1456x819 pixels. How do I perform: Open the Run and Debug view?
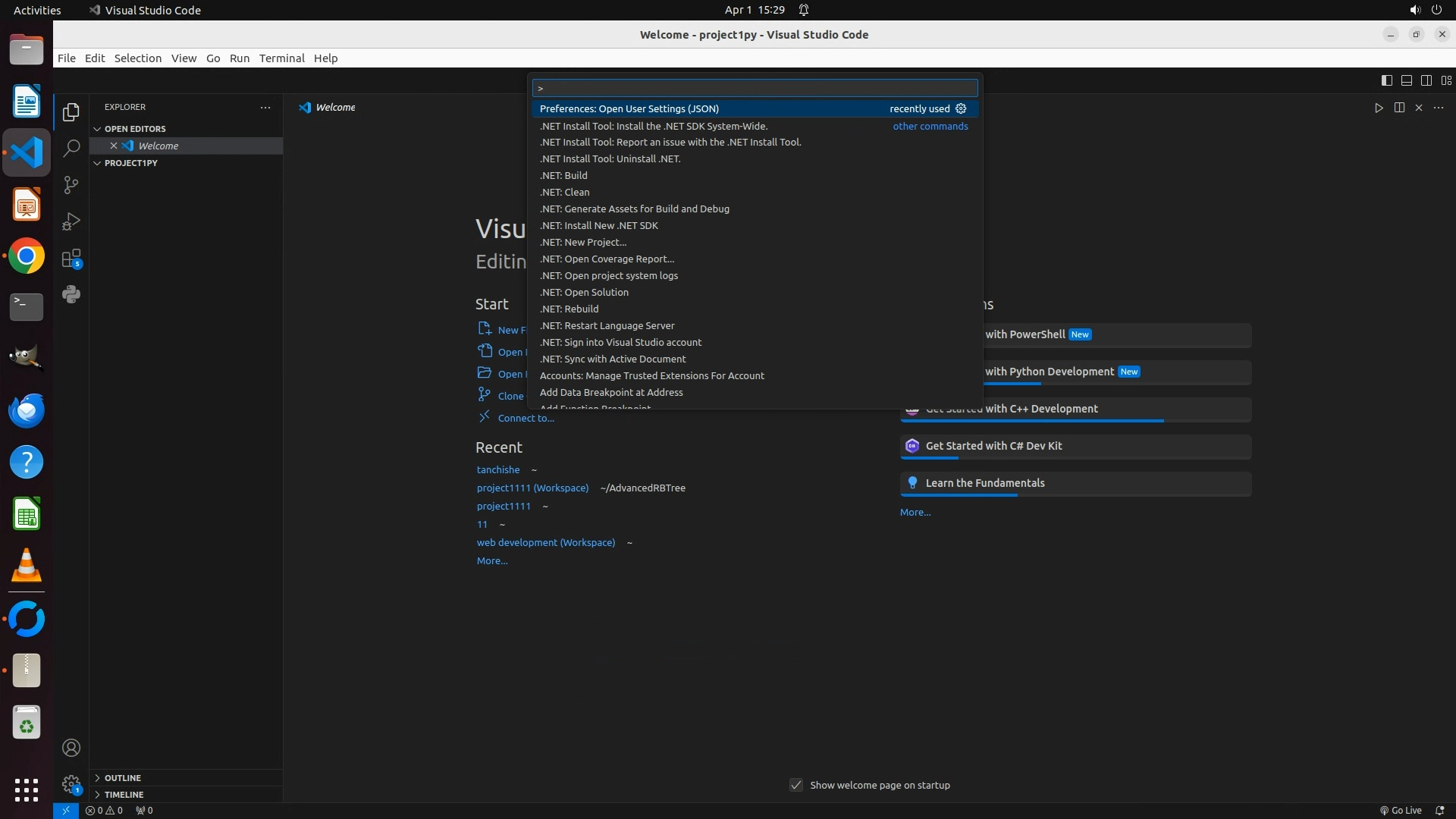[71, 221]
